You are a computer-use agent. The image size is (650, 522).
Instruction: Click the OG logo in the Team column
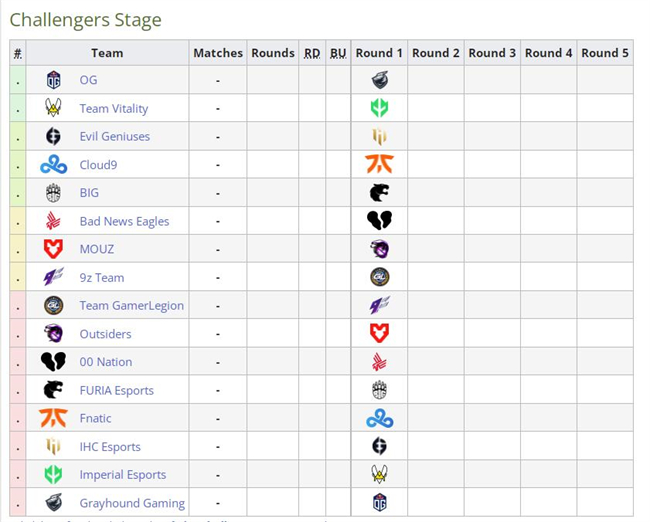tap(53, 80)
